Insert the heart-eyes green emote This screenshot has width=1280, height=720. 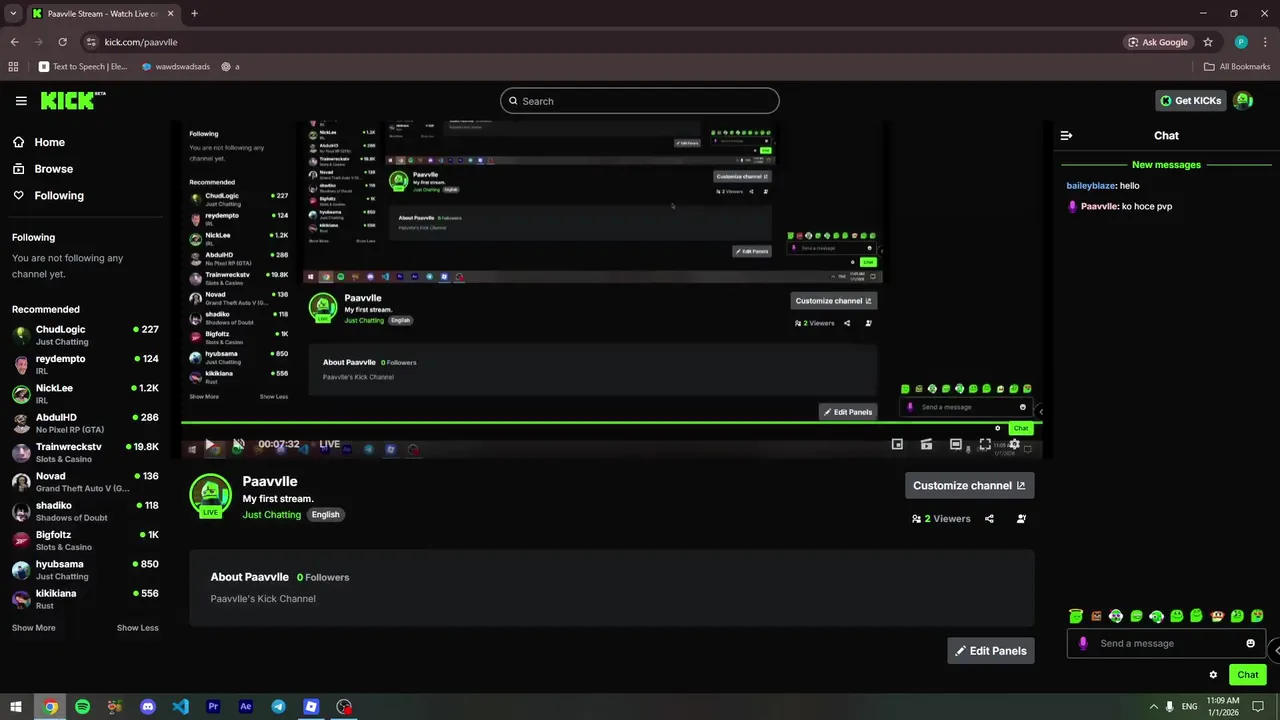tap(1257, 616)
